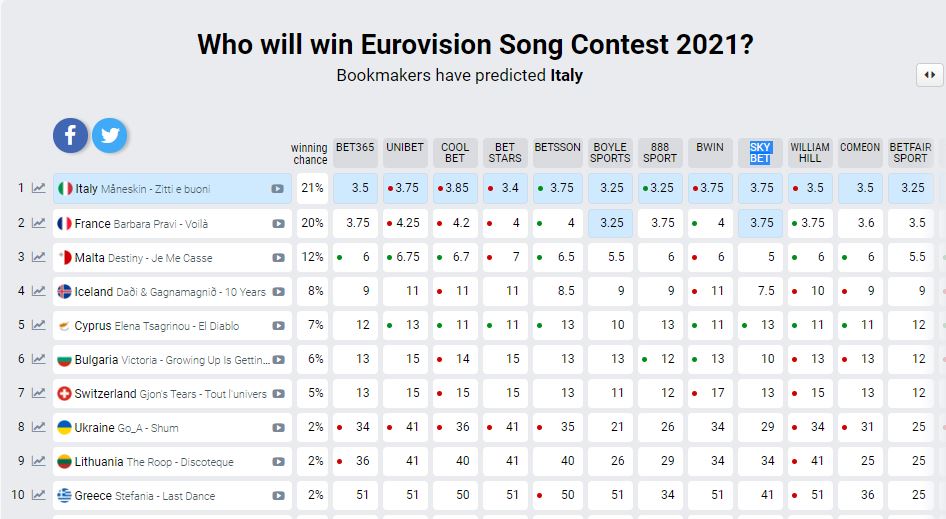Play France's Voilà video icon
Image resolution: width=946 pixels, height=519 pixels.
pos(277,223)
